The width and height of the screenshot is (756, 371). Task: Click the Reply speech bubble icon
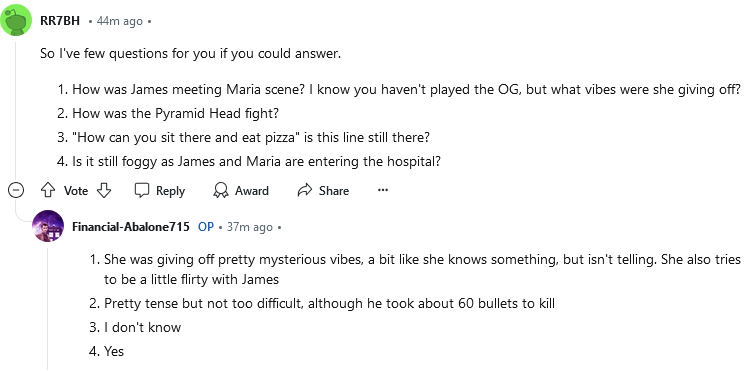(141, 191)
